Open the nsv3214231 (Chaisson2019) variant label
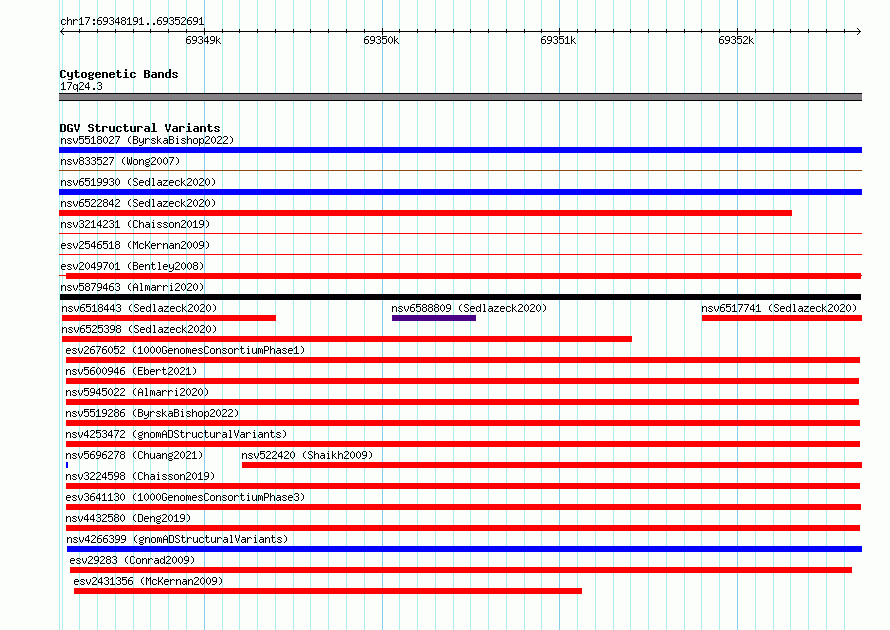 tap(135, 224)
